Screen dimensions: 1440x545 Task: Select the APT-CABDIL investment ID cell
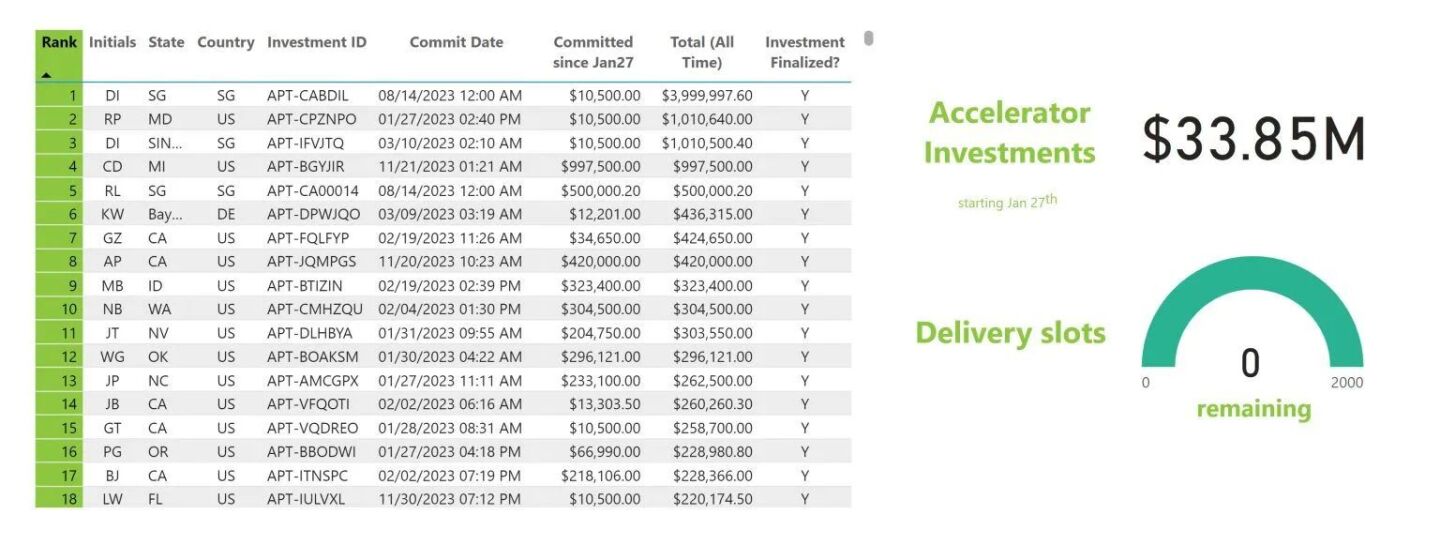tap(308, 96)
